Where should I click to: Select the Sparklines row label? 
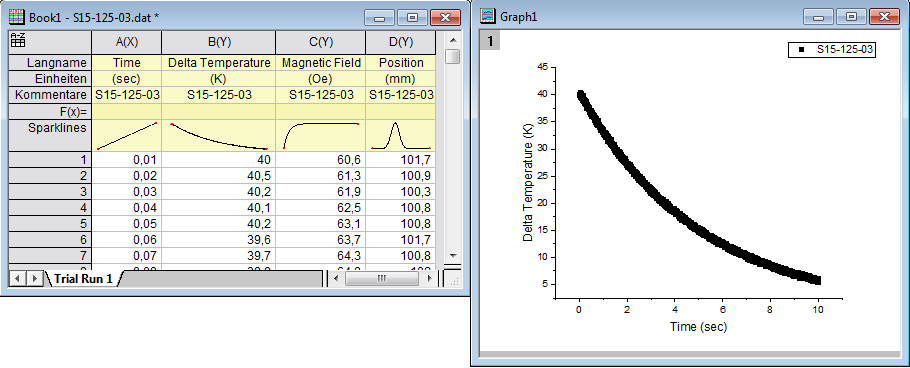pos(50,136)
